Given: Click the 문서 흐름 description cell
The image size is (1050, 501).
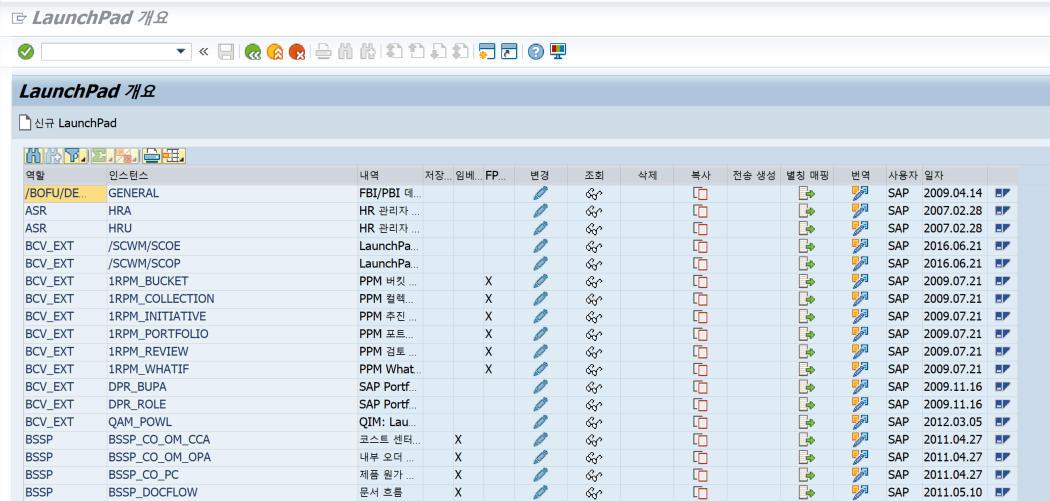Looking at the screenshot, I should (390, 492).
